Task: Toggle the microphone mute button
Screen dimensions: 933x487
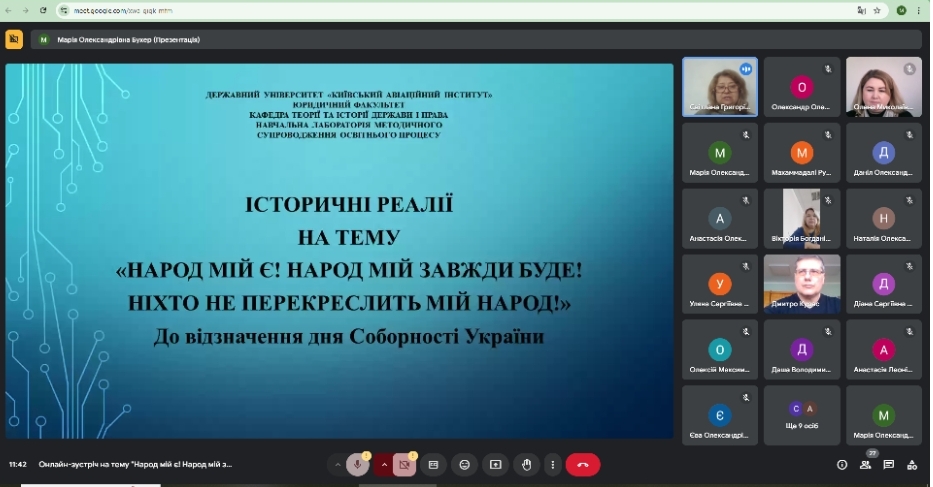Action: tap(357, 465)
